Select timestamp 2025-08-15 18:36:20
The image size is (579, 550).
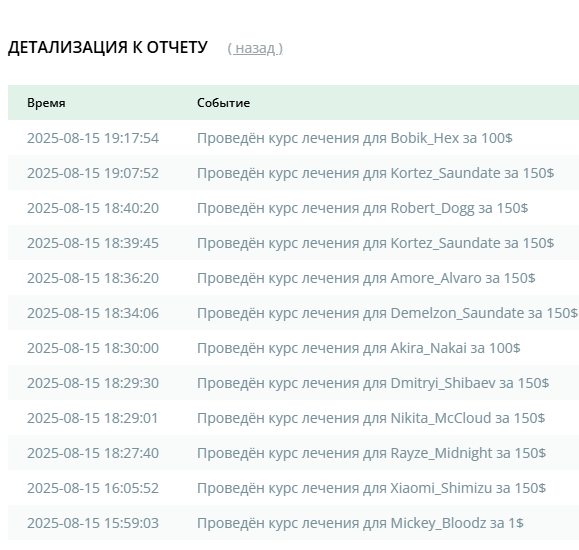(93, 278)
